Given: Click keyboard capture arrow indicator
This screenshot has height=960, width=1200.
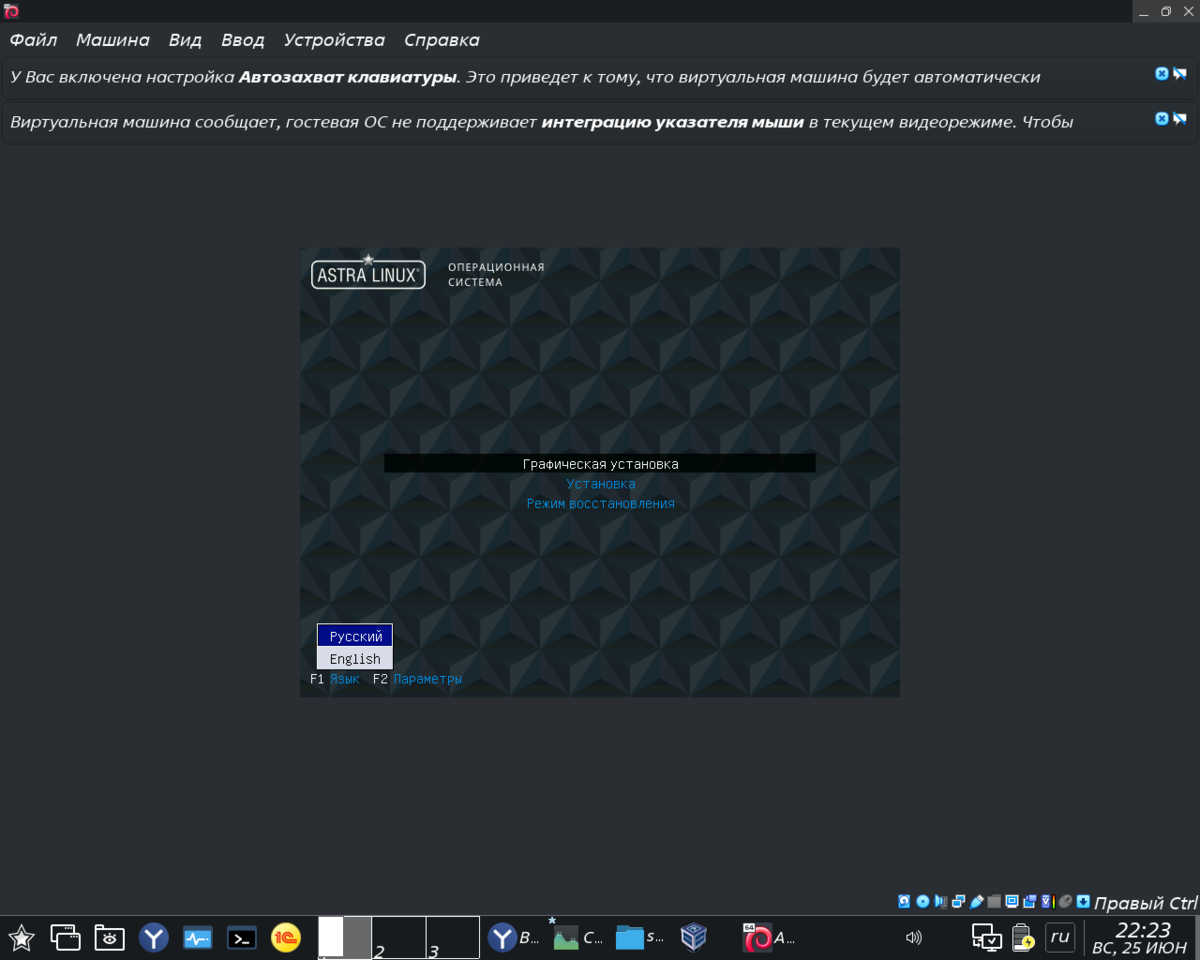Looking at the screenshot, I should click(1083, 901).
